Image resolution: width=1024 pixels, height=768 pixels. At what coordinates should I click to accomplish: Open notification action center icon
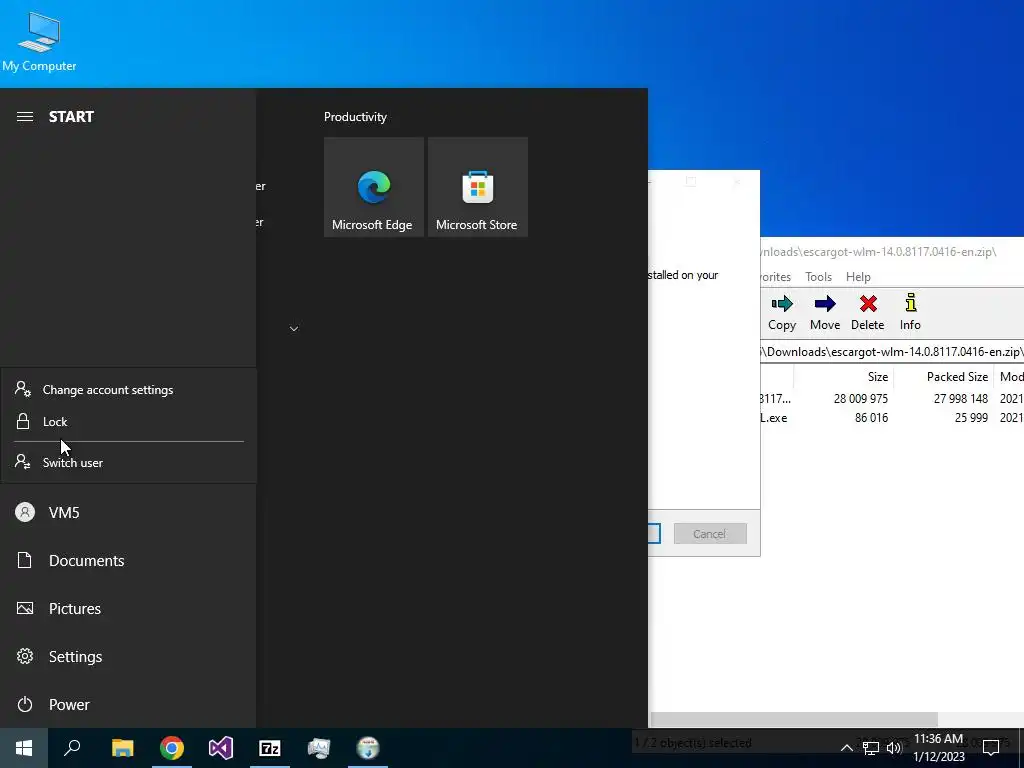click(991, 748)
